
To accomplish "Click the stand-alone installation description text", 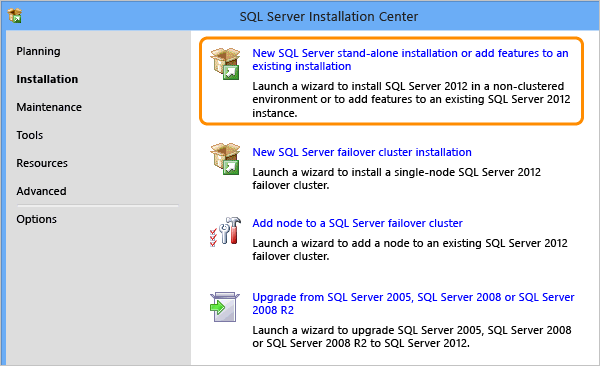I will (411, 100).
